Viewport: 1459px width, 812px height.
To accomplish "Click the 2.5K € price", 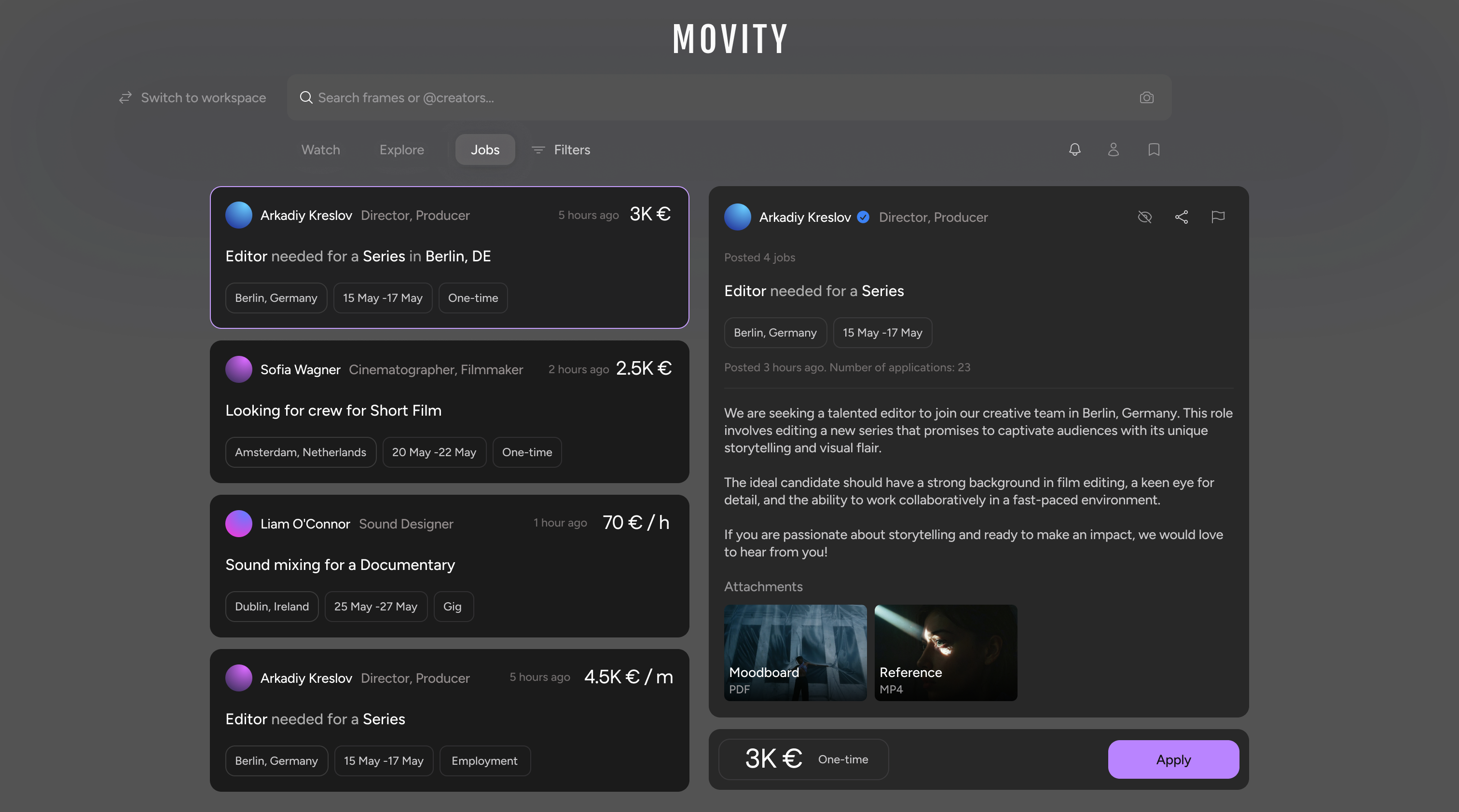I will pos(644,368).
